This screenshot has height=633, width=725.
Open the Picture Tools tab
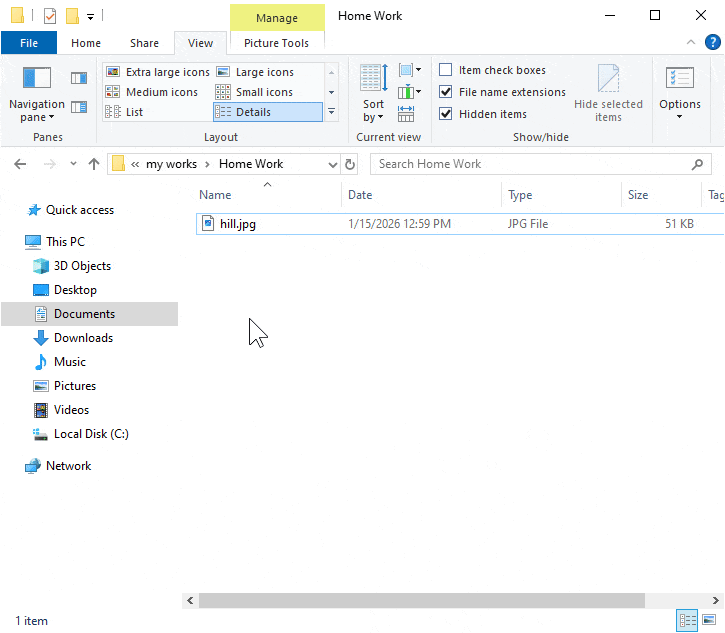point(276,43)
